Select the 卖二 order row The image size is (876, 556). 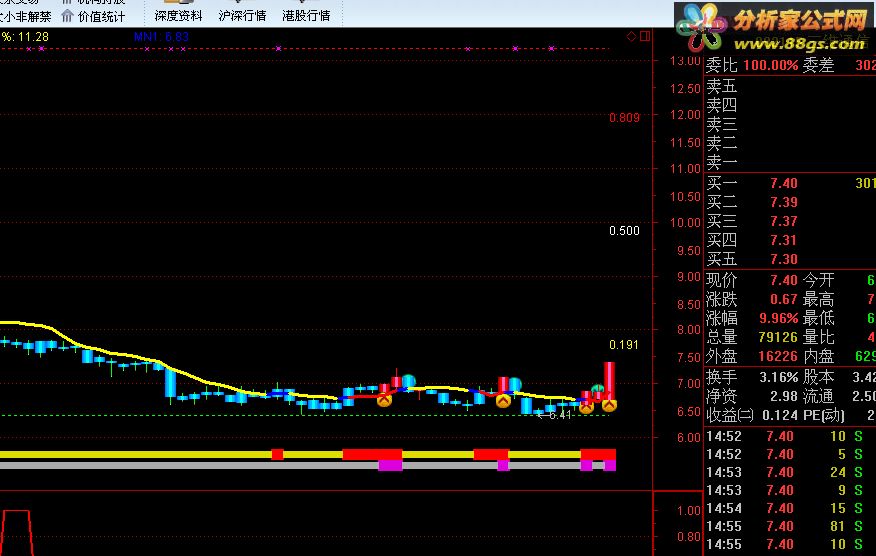790,144
